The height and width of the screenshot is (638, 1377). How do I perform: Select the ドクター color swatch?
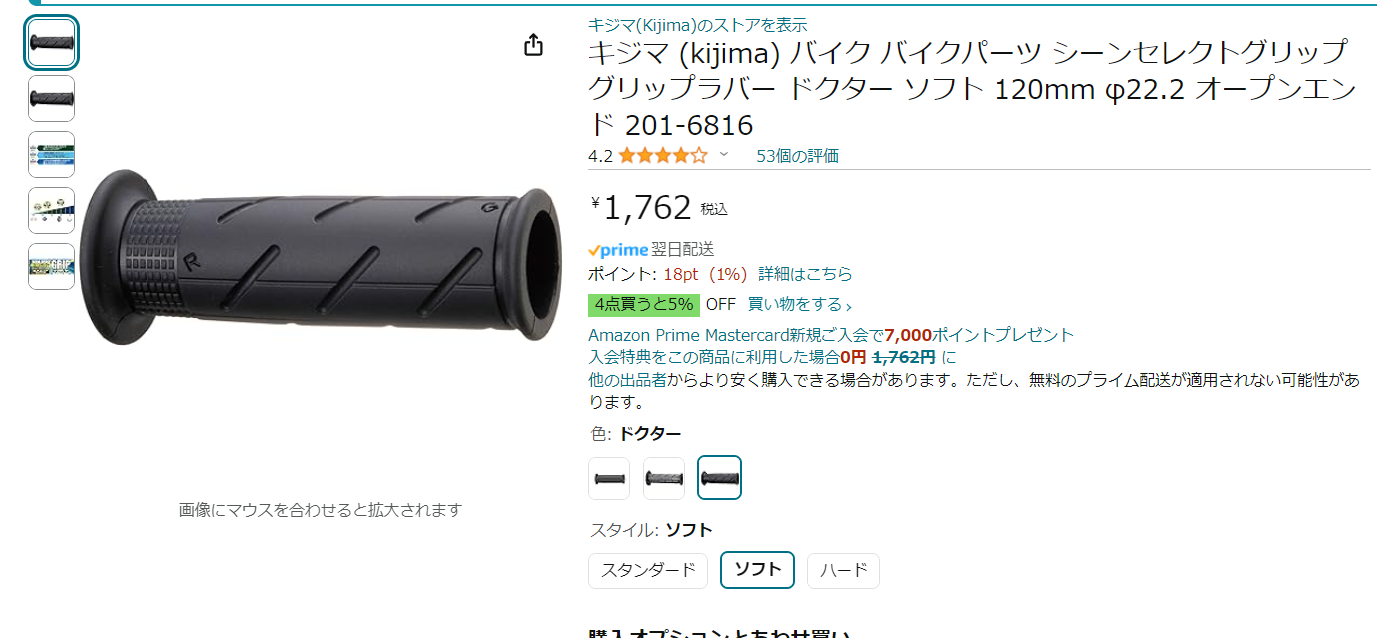[x=720, y=478]
